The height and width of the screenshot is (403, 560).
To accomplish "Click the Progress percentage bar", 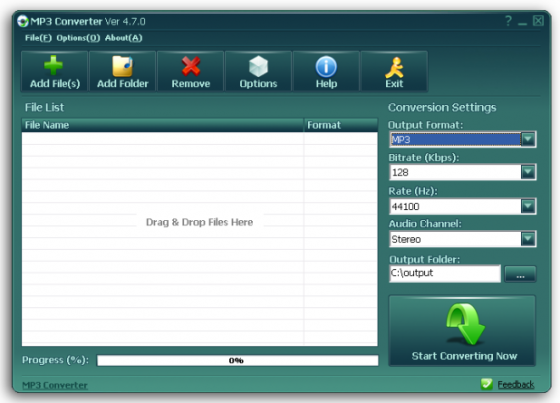I will 238,360.
